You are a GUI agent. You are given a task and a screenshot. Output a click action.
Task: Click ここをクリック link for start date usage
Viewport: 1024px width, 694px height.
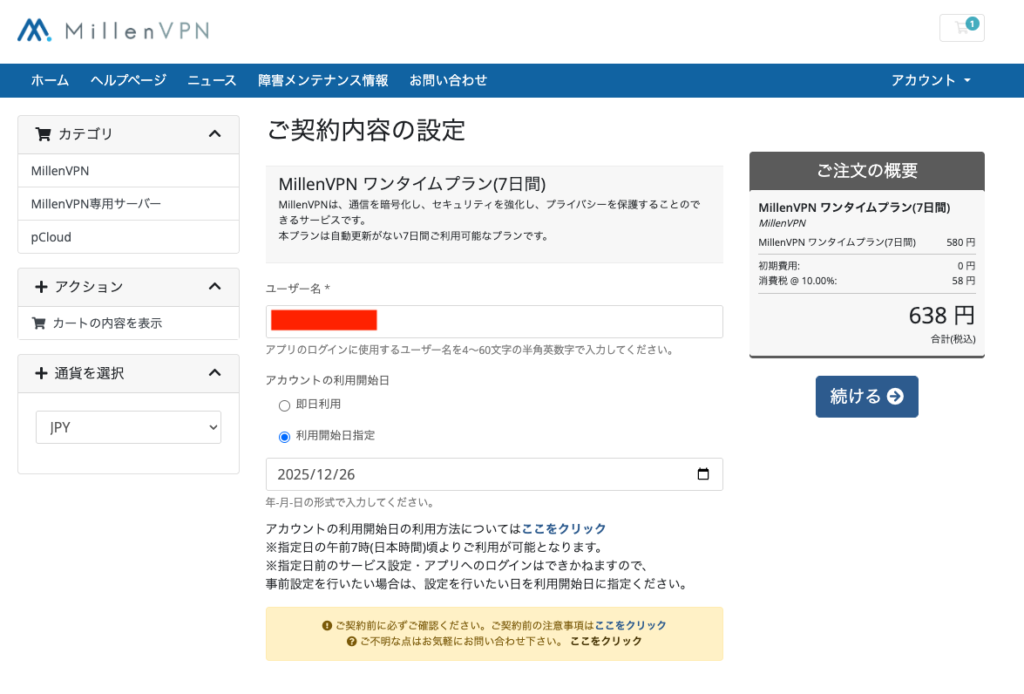(564, 528)
